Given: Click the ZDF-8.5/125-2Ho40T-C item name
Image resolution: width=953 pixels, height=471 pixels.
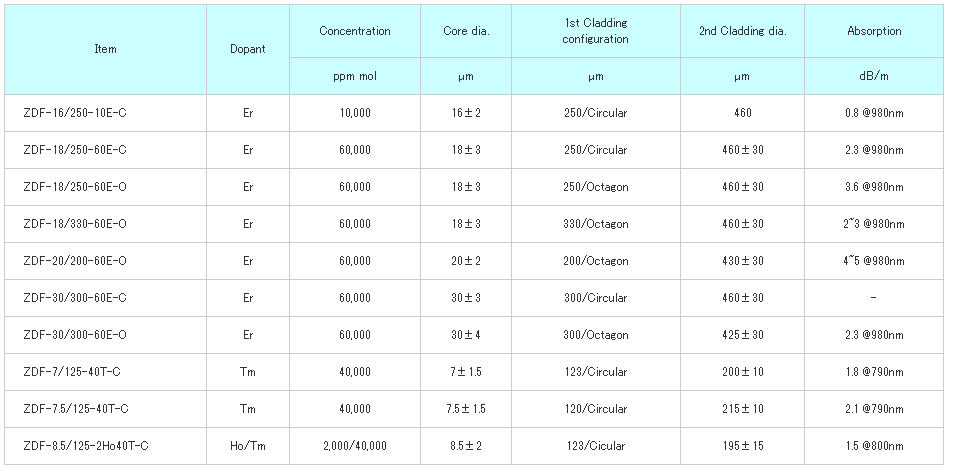Looking at the screenshot, I should (x=84, y=446).
